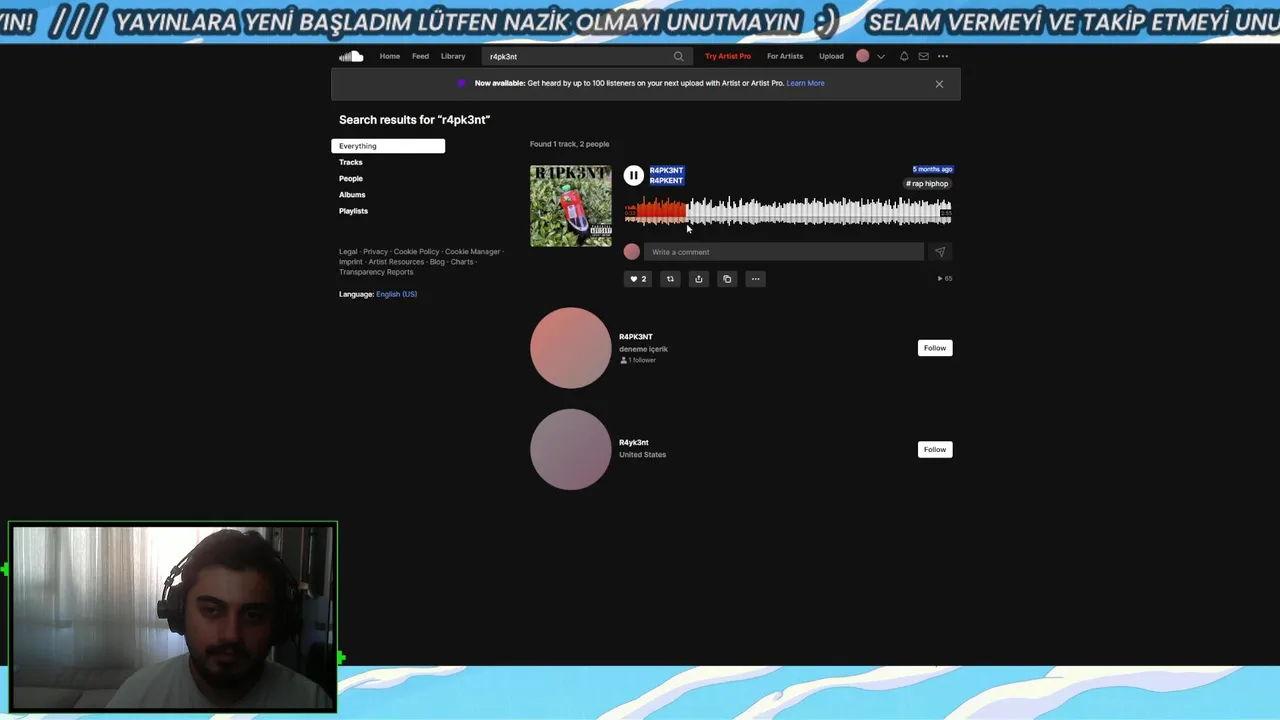Screen dimensions: 1280x720
Task: Open the R4yk3nt profile name
Action: click(634, 442)
